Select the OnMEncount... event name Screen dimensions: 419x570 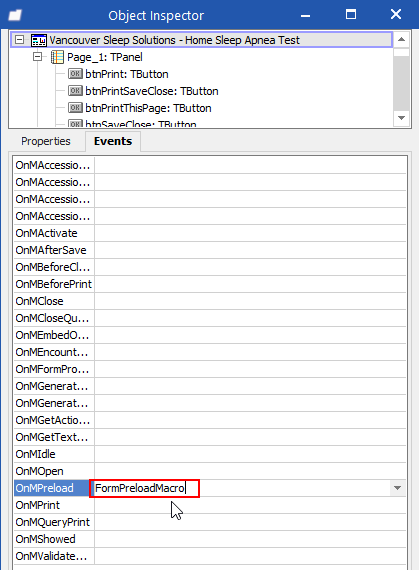coord(52,352)
